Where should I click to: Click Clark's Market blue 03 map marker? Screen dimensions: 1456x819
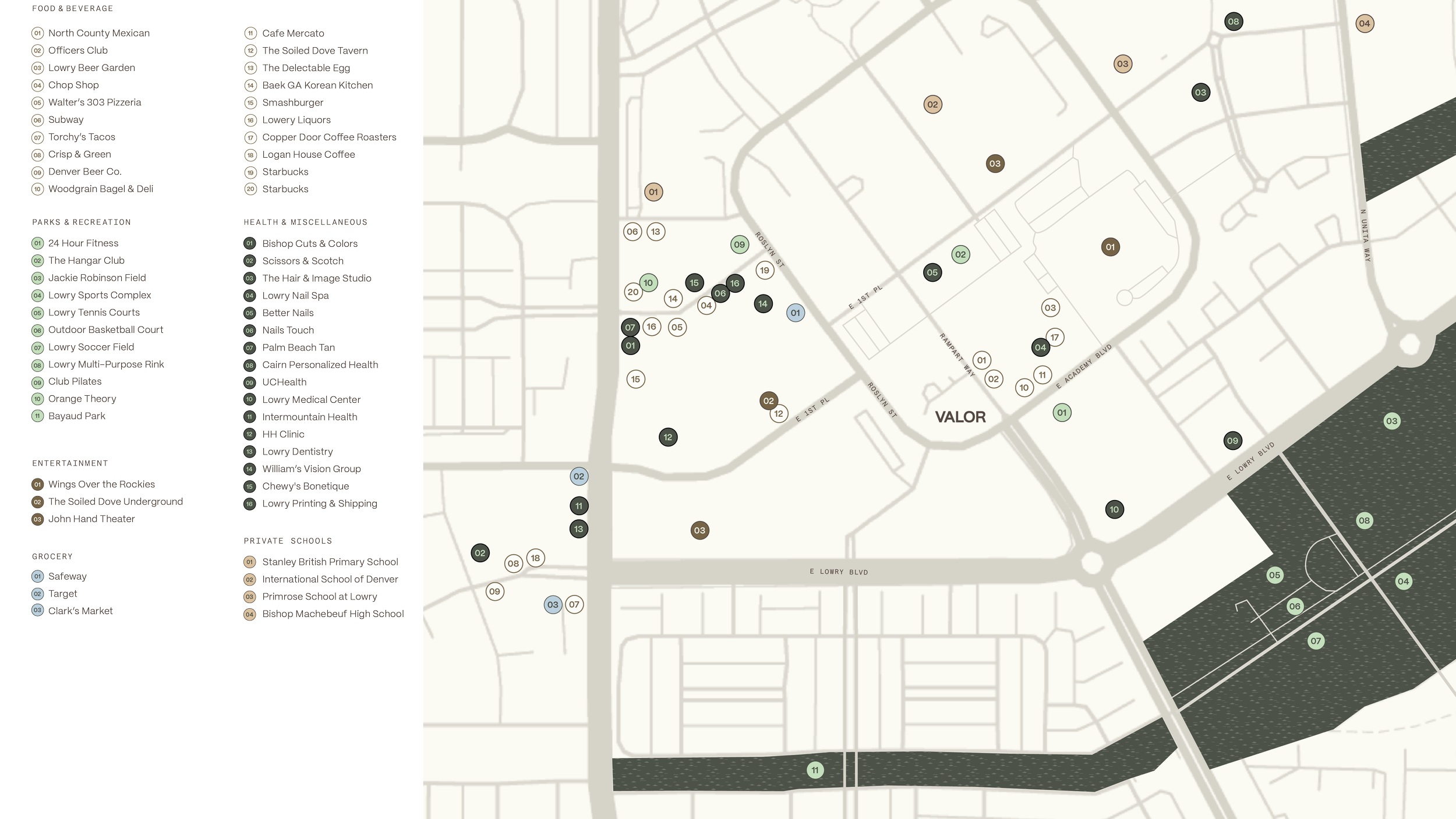(553, 604)
